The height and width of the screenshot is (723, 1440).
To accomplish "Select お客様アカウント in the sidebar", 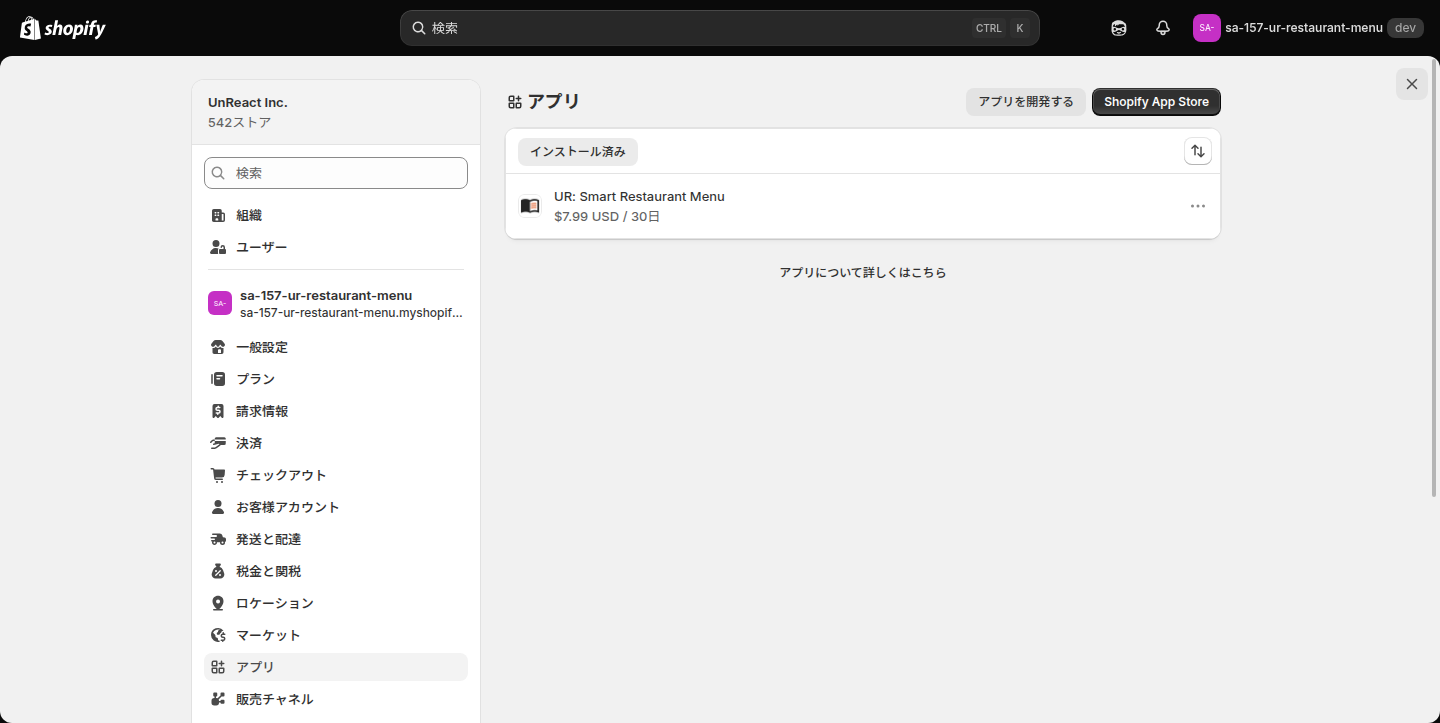I will coord(336,507).
